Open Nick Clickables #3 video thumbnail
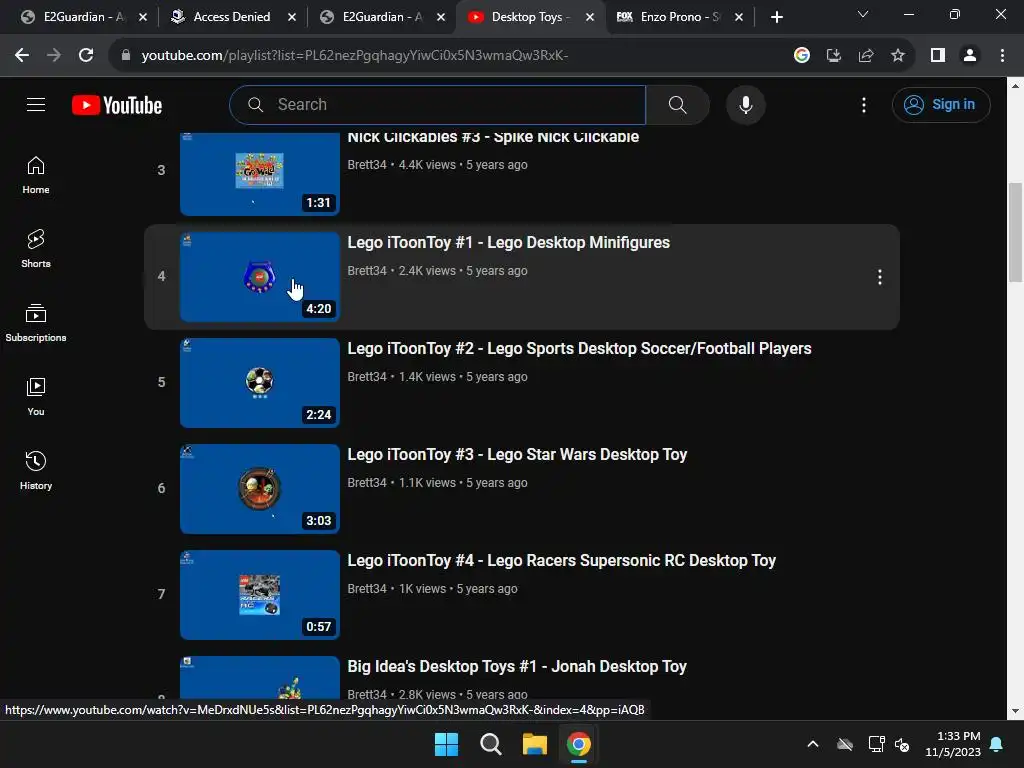This screenshot has height=768, width=1024. pos(260,174)
